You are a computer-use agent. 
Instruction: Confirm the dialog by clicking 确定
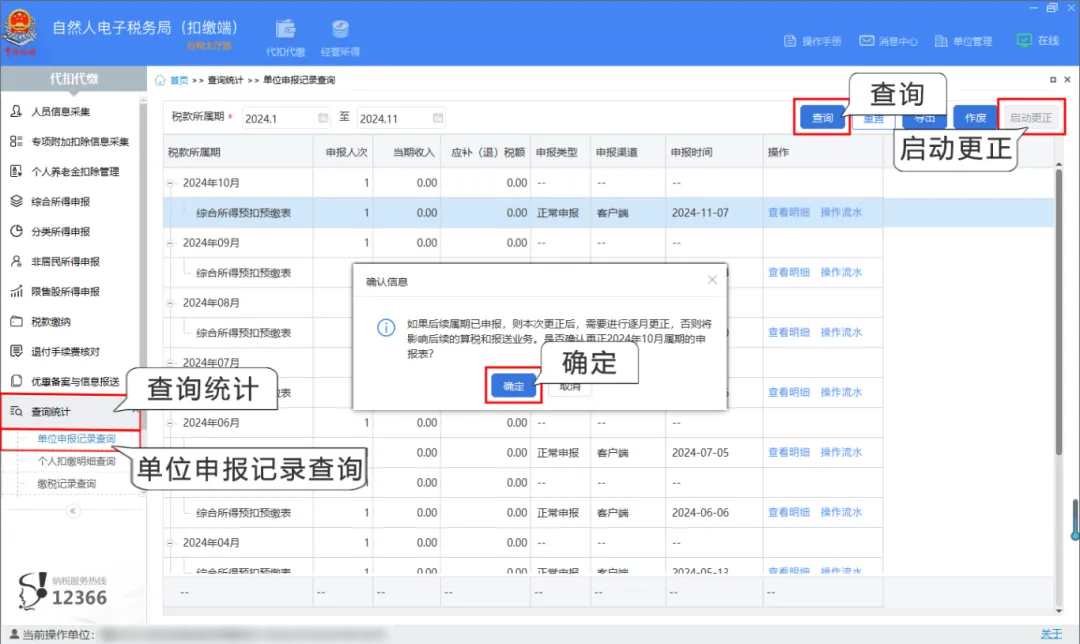coord(511,385)
